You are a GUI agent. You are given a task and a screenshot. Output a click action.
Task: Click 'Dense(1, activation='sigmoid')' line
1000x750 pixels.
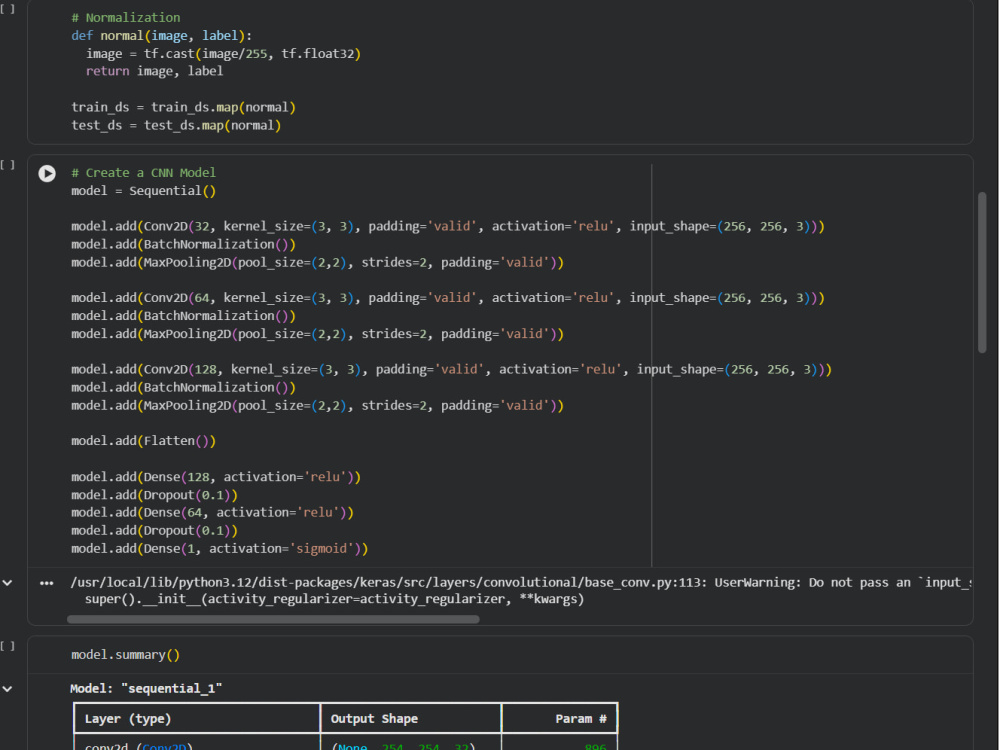(x=219, y=548)
